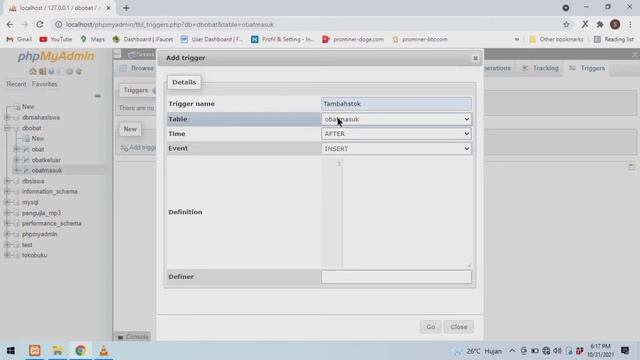
Task: Expand the dbmahasiswa database node
Action: point(7,118)
